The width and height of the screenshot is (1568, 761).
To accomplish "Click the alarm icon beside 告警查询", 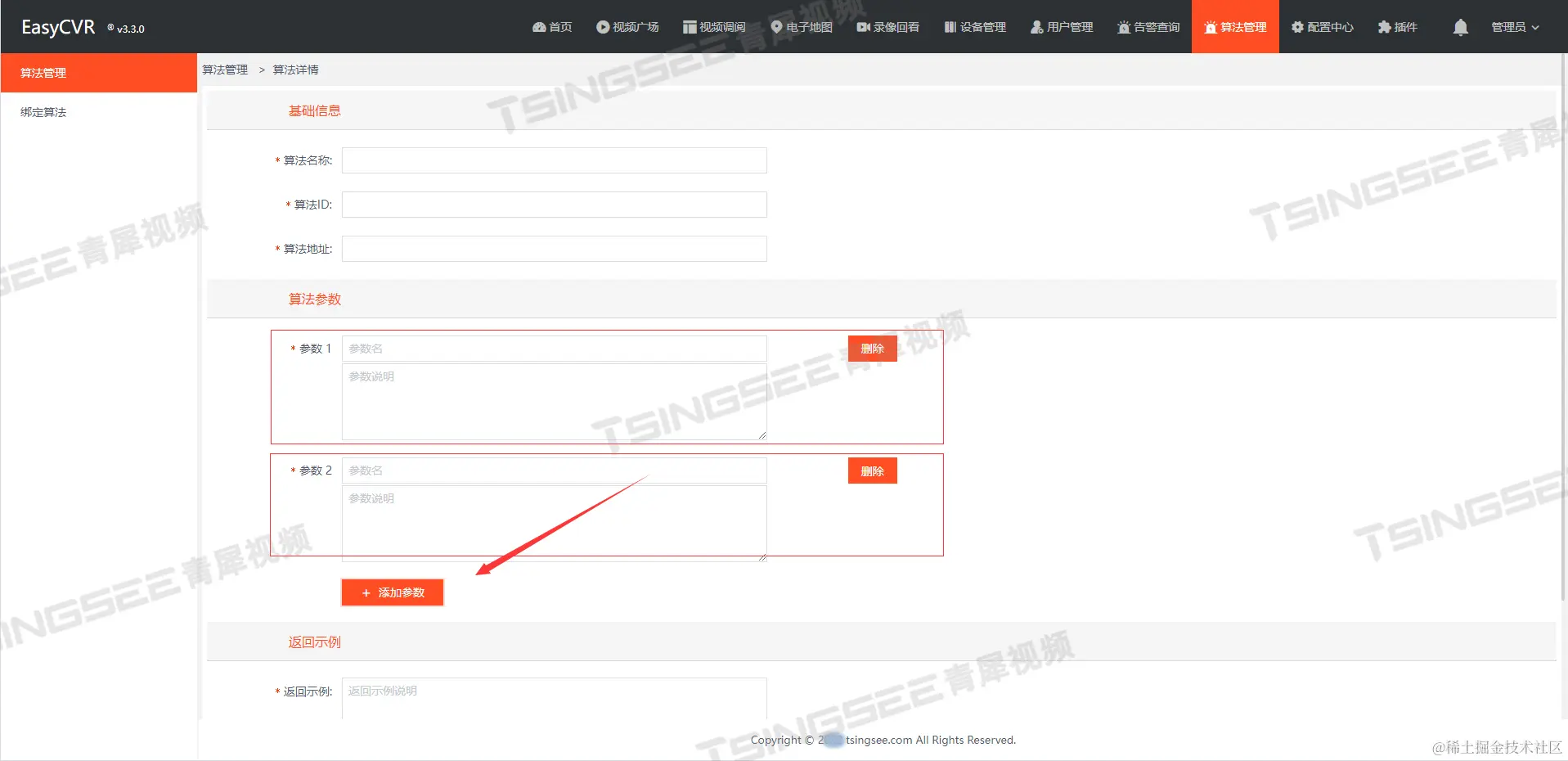I will (1124, 27).
